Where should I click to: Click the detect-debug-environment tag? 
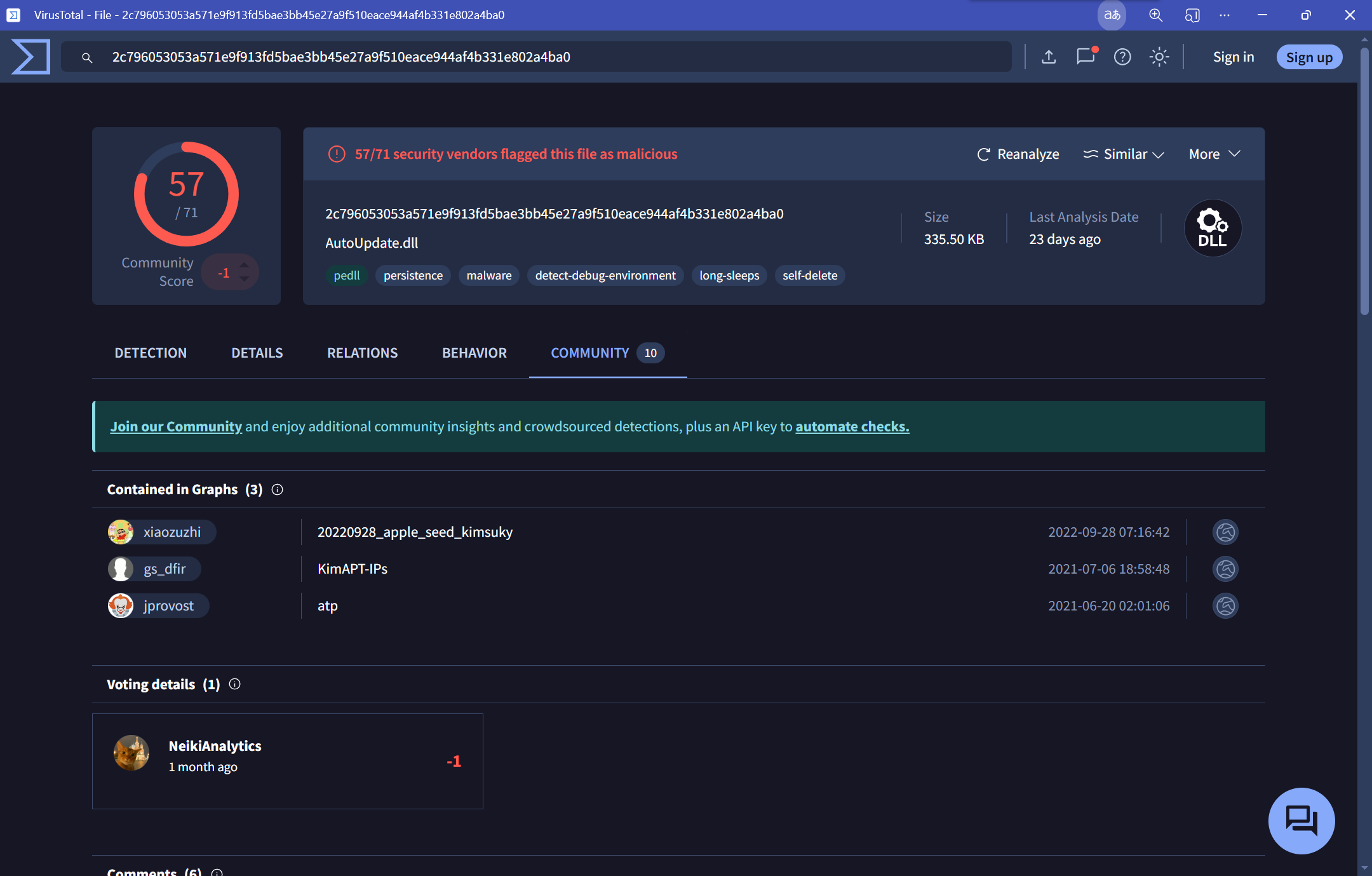click(x=605, y=276)
